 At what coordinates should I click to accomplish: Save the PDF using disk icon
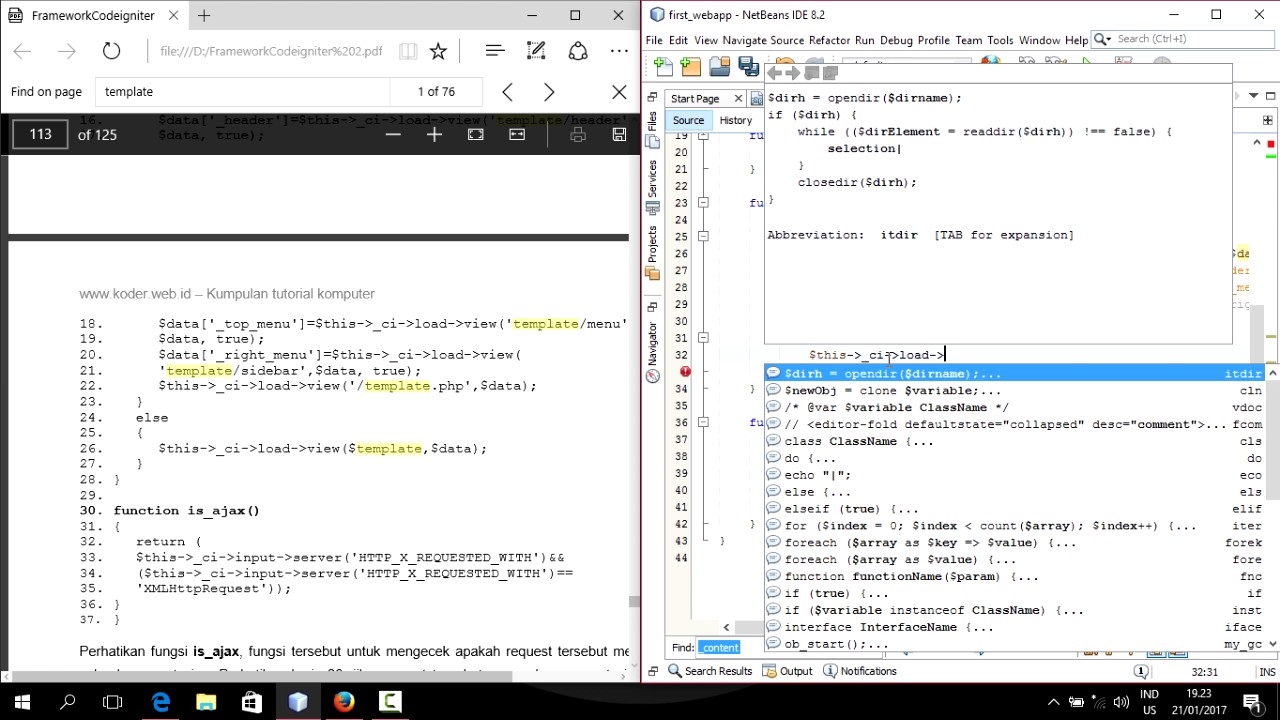[x=619, y=134]
